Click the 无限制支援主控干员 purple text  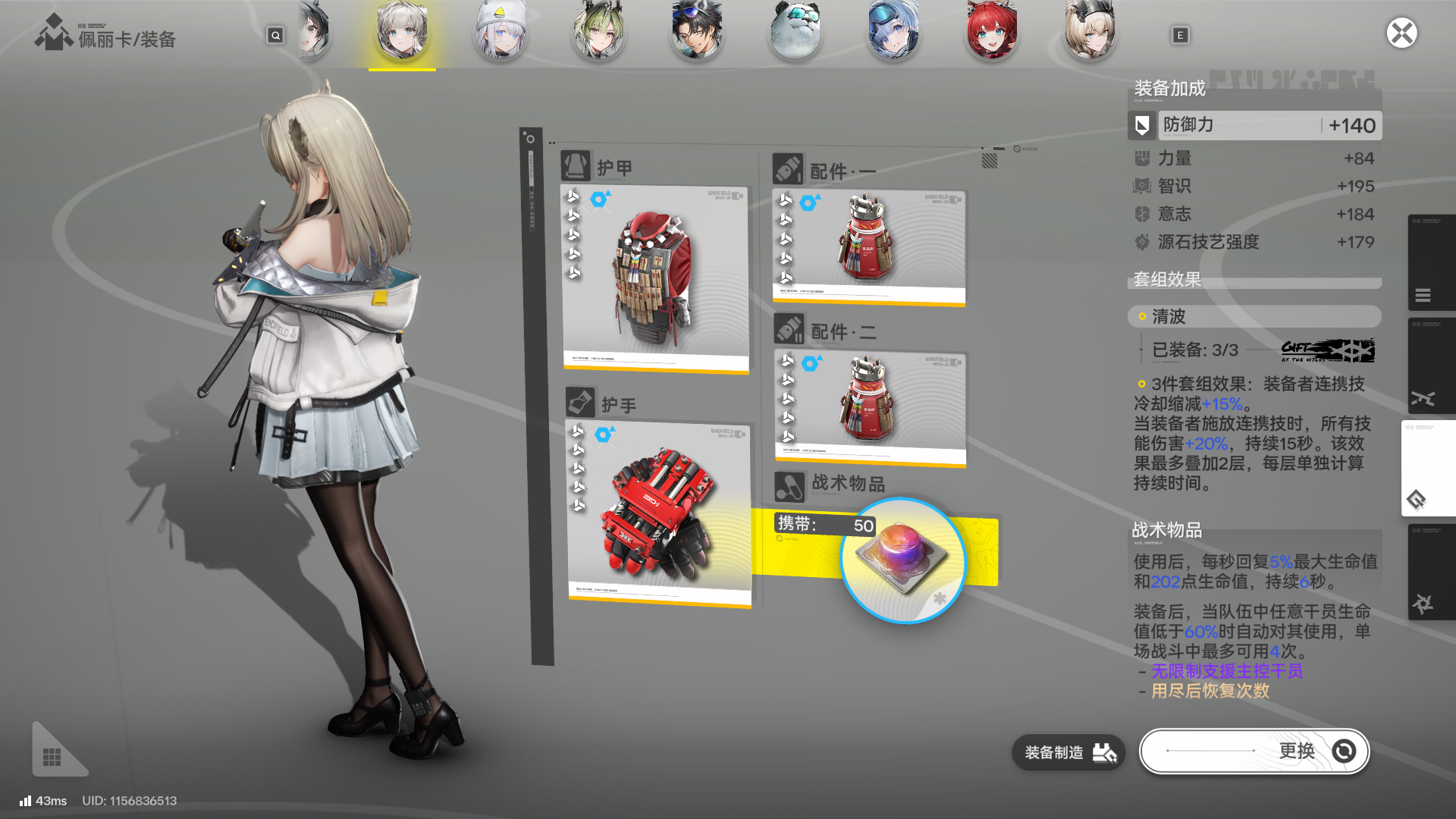(1227, 671)
